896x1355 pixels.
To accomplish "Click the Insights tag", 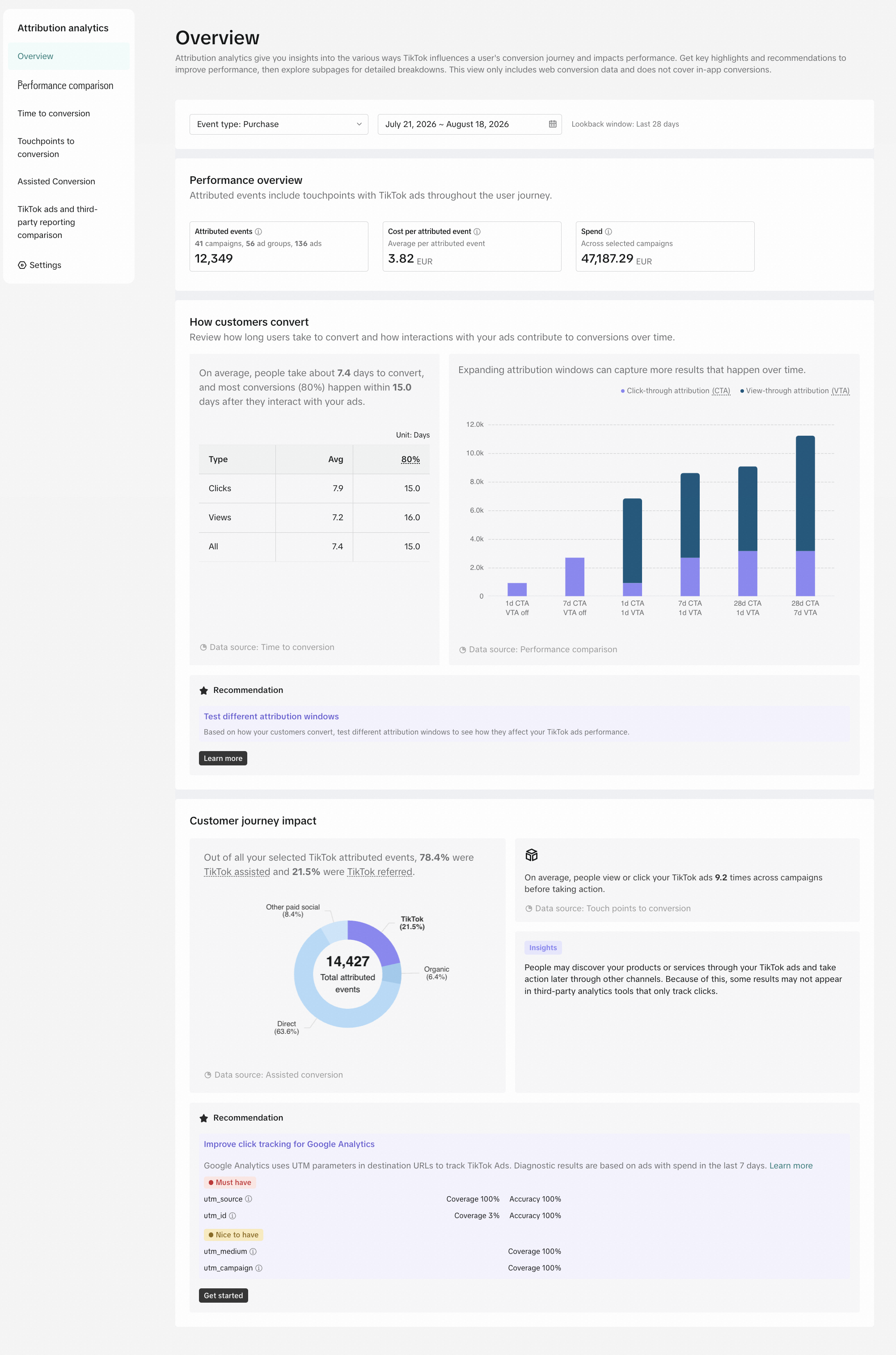I will [543, 947].
